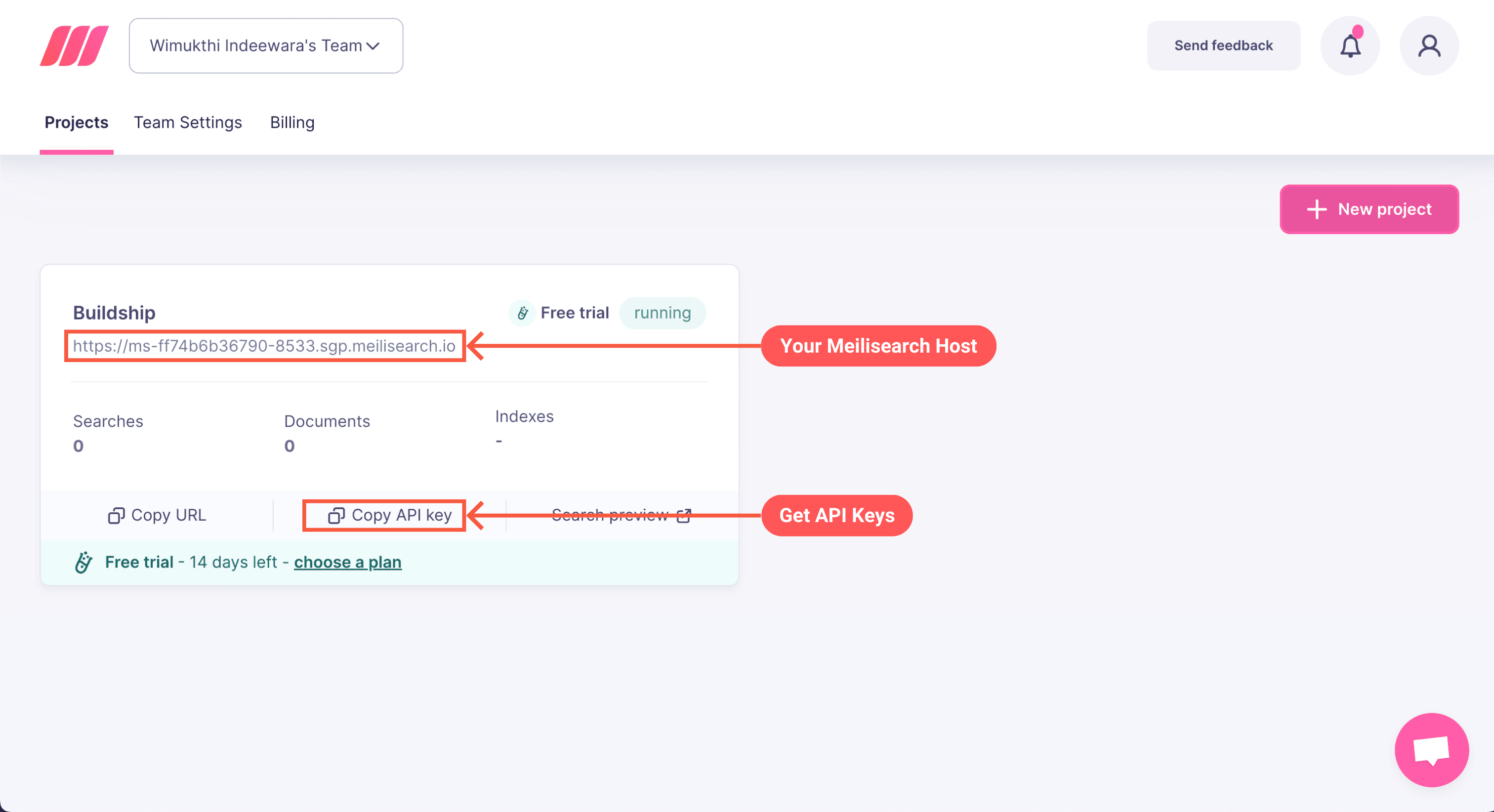This screenshot has width=1494, height=812.
Task: Open the Team Settings tab
Action: [x=188, y=122]
